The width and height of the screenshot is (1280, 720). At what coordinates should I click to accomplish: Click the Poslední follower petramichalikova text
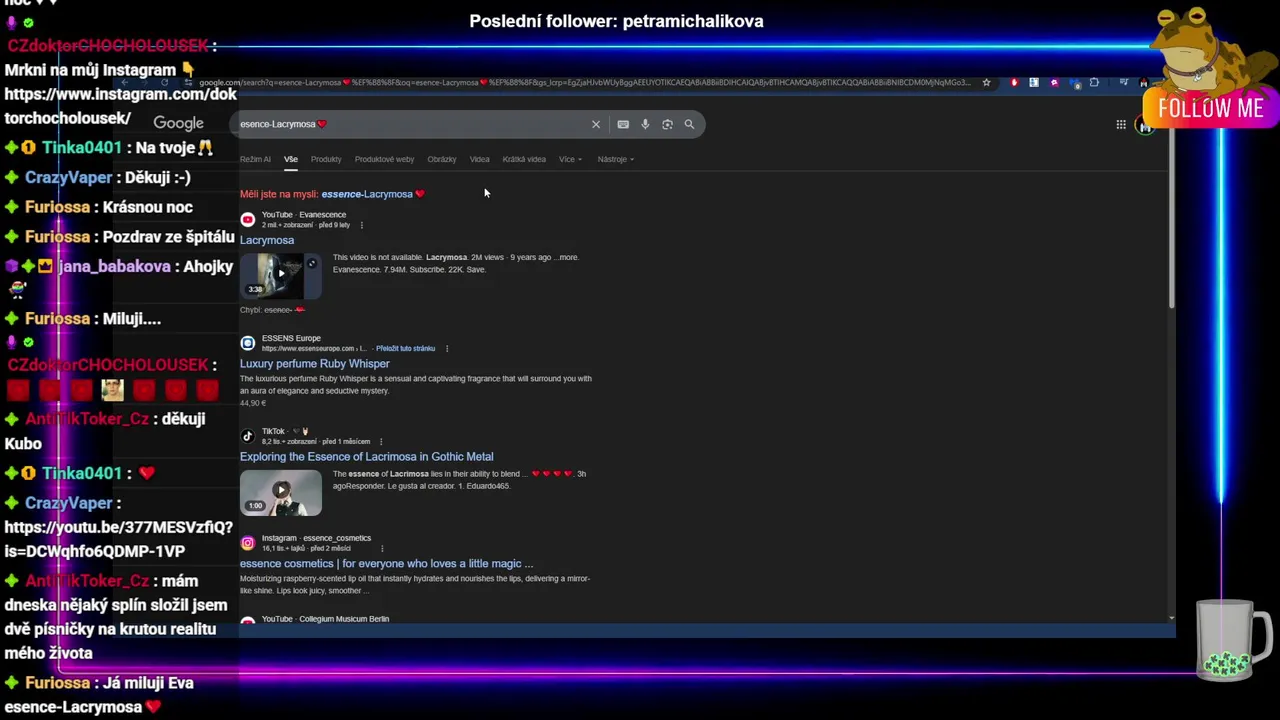616,21
